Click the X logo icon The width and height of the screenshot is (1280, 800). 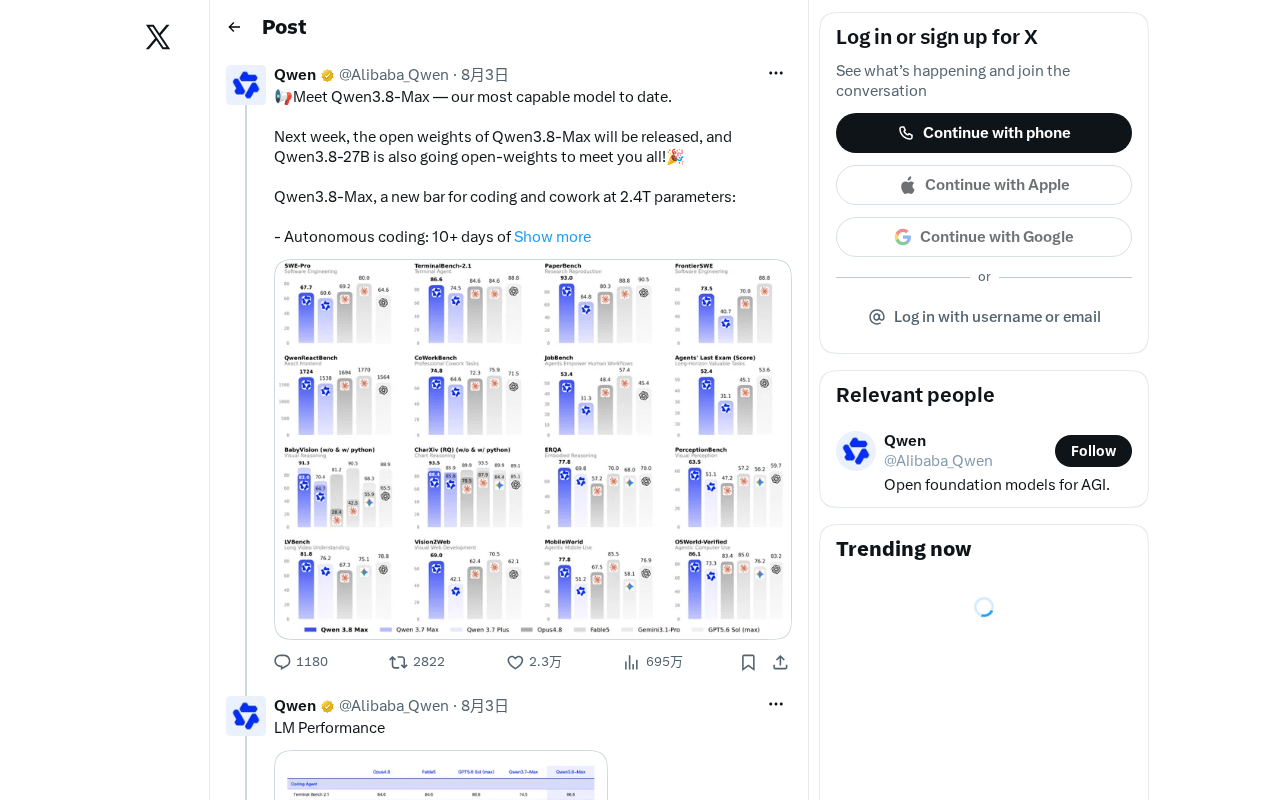coord(158,37)
